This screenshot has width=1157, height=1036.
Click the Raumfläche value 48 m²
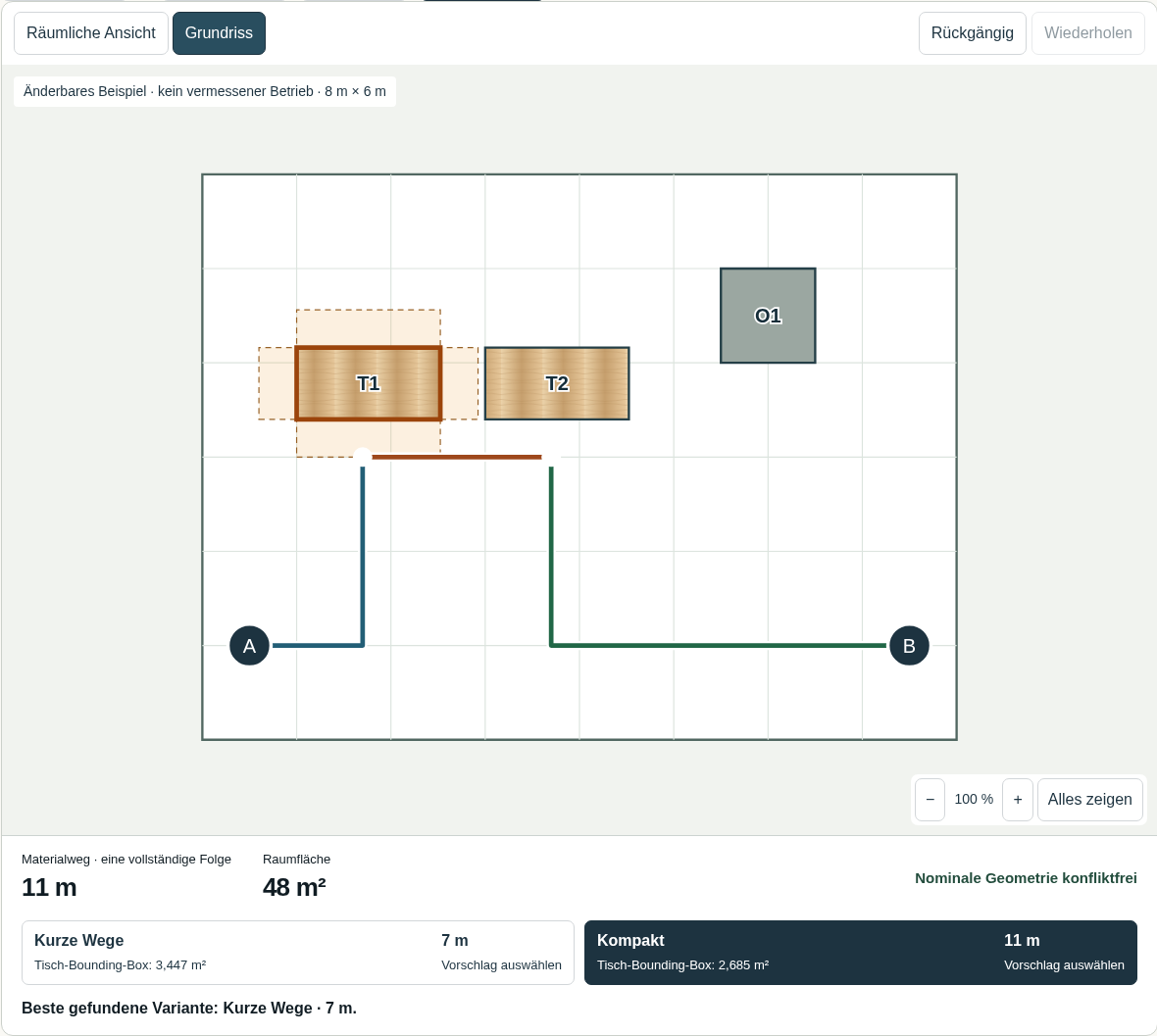tap(294, 887)
